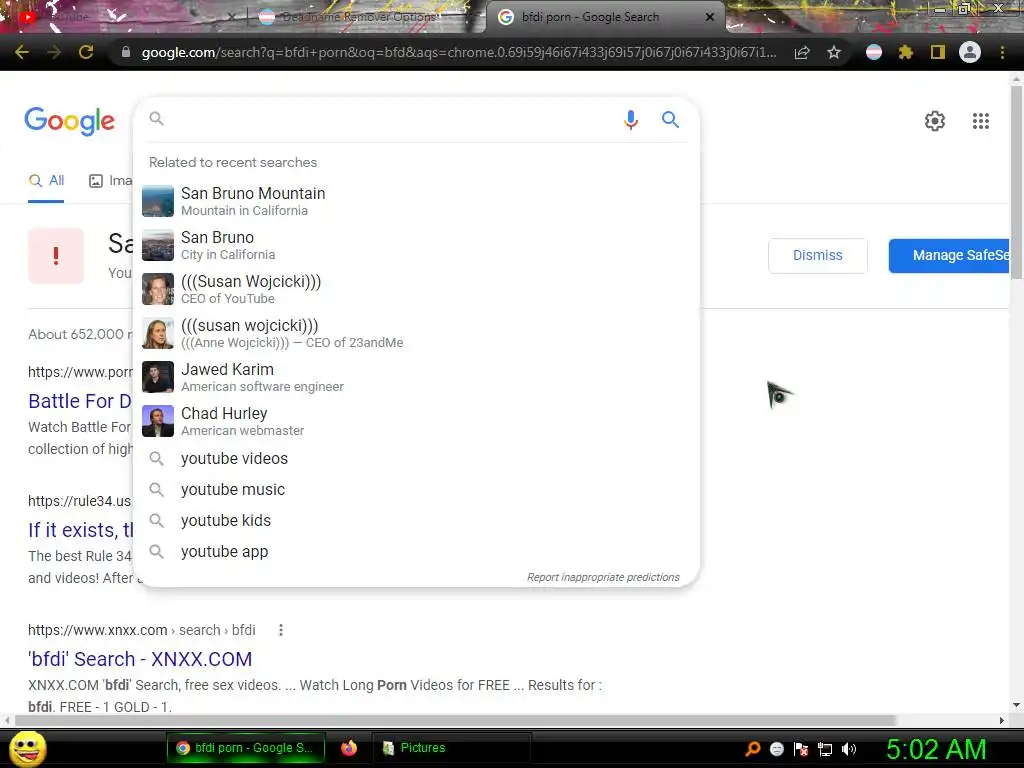Open the Deadname Remover extension icon
This screenshot has height=768, width=1024.
point(874,52)
